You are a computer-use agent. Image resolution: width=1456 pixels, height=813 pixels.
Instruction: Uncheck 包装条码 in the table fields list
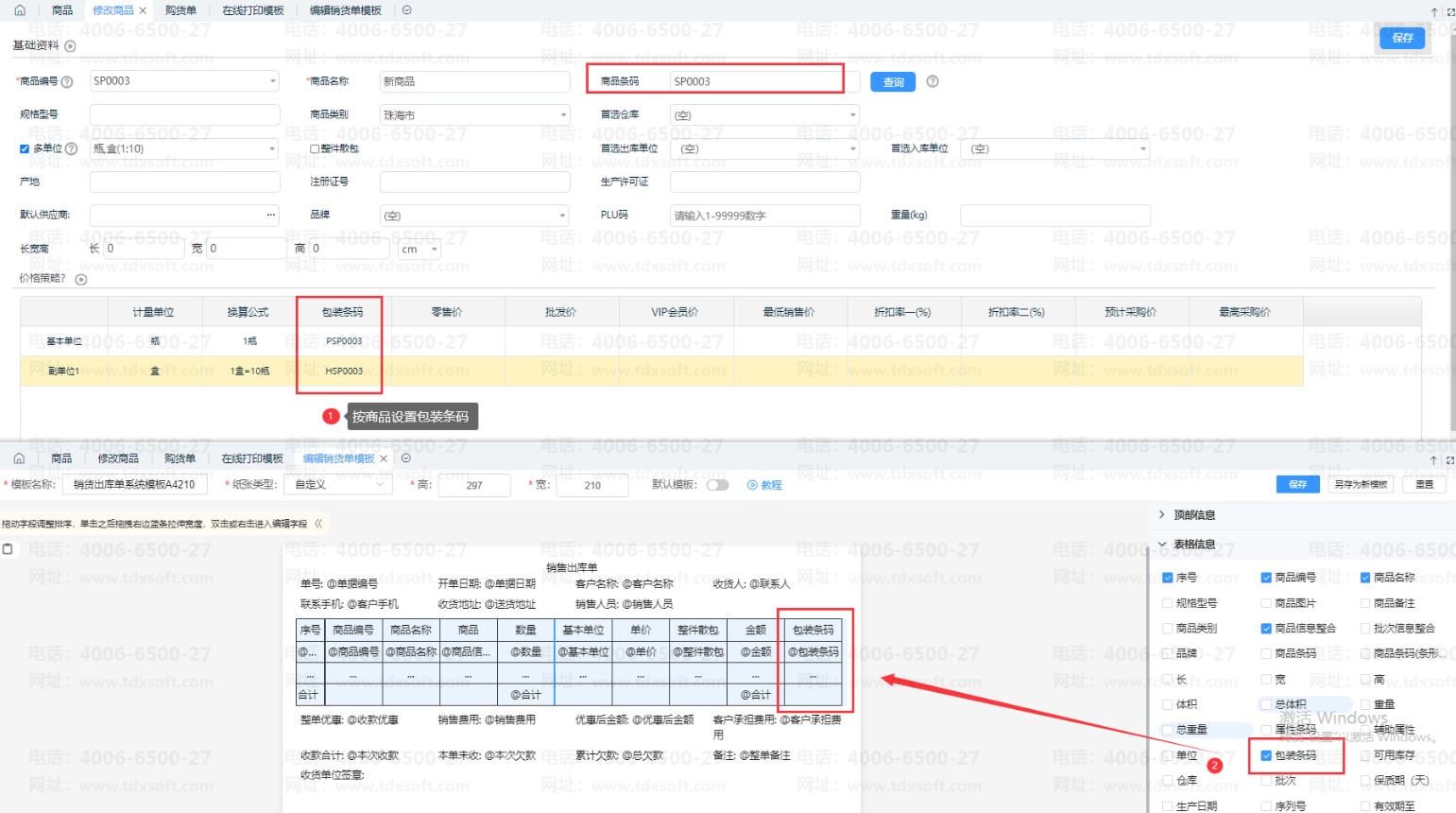[x=1266, y=755]
